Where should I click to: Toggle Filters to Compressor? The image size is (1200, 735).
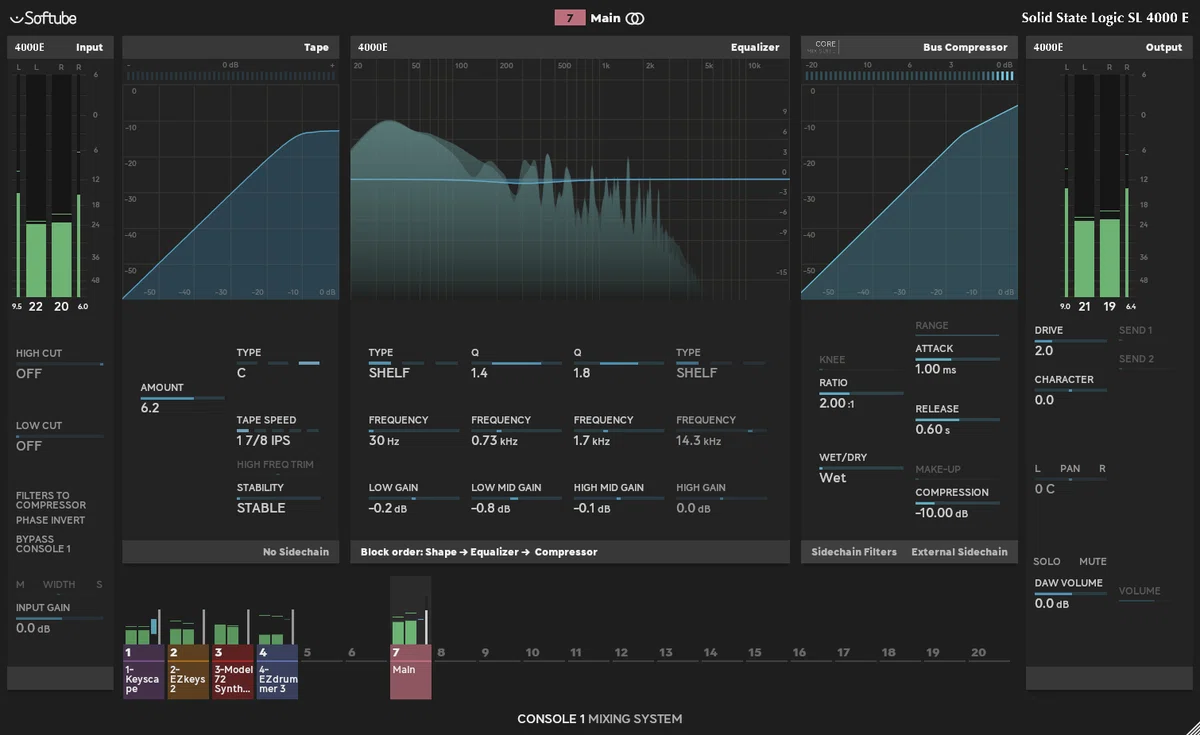tap(50, 500)
